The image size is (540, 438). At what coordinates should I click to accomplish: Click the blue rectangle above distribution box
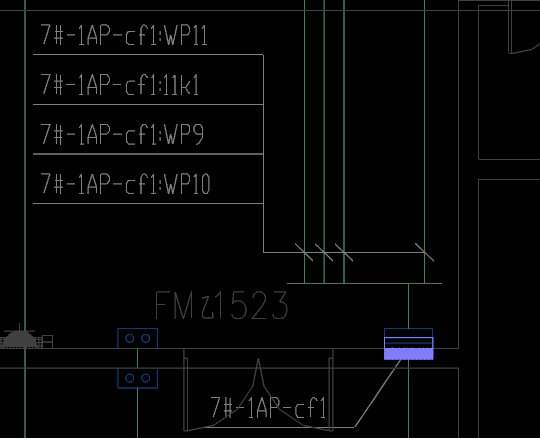click(x=408, y=333)
